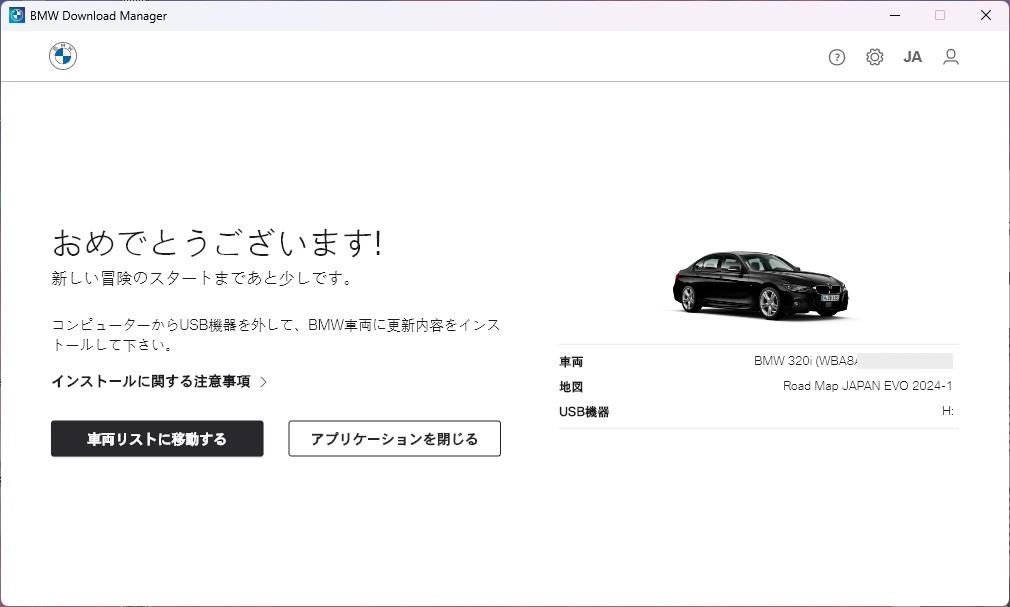
Task: Minimize the BMW Download Manager window
Action: click(x=895, y=15)
